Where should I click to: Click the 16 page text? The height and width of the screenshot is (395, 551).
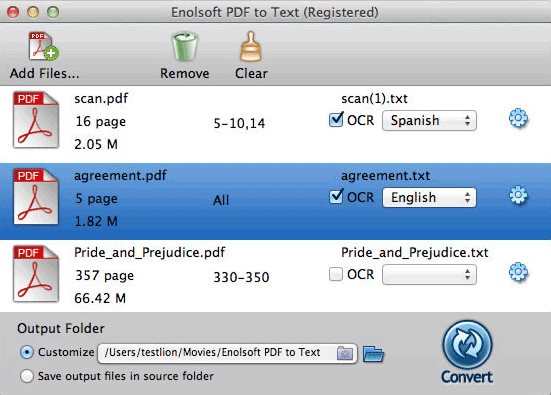(x=101, y=122)
